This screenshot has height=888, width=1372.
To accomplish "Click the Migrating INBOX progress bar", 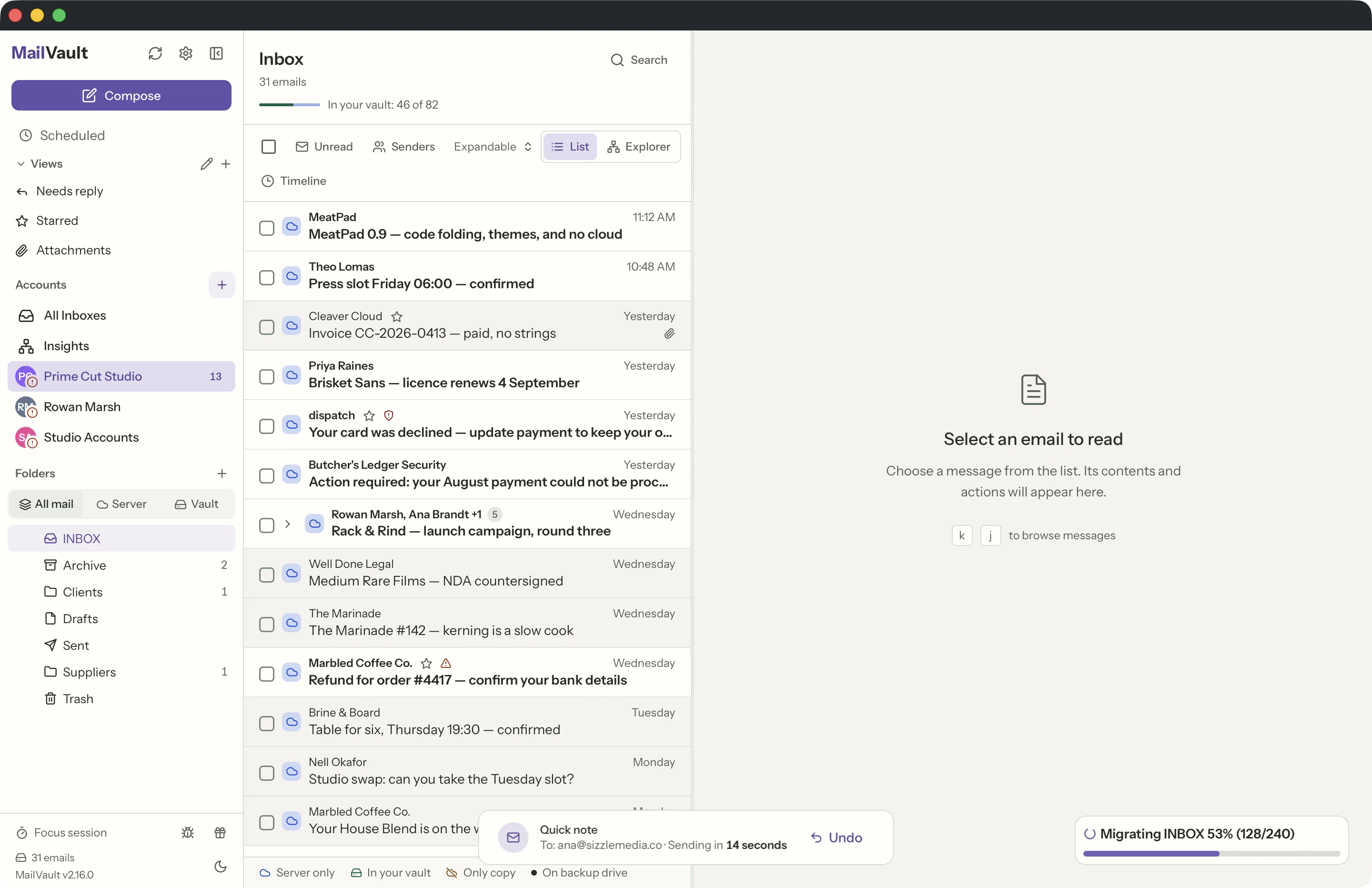I will (x=1211, y=853).
